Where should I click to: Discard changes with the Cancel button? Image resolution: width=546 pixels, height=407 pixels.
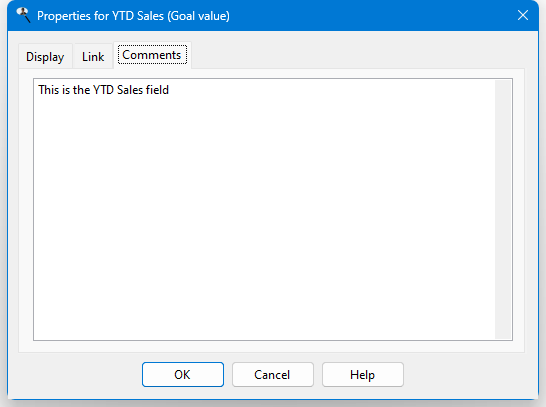[273, 375]
